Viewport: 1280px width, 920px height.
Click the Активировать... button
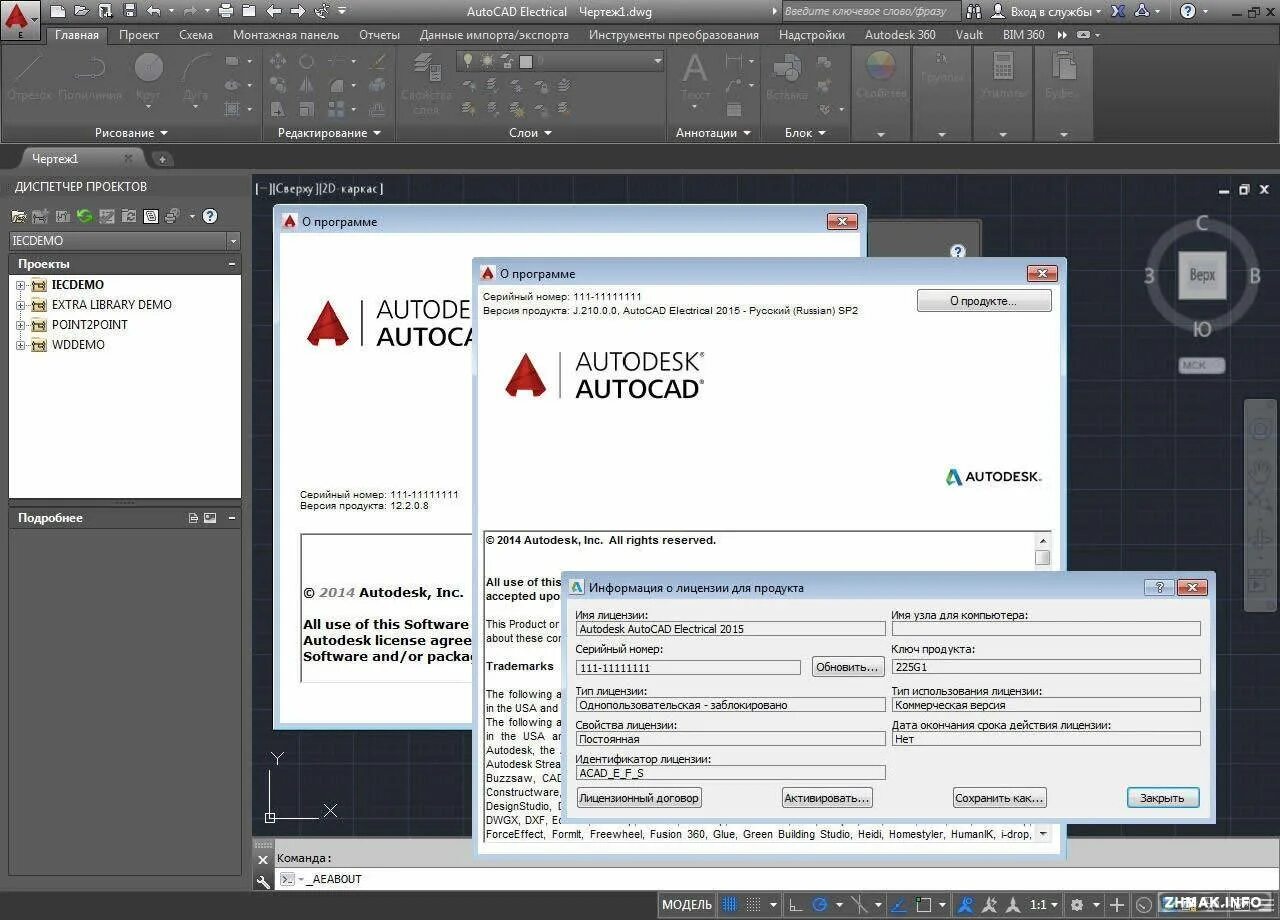827,798
